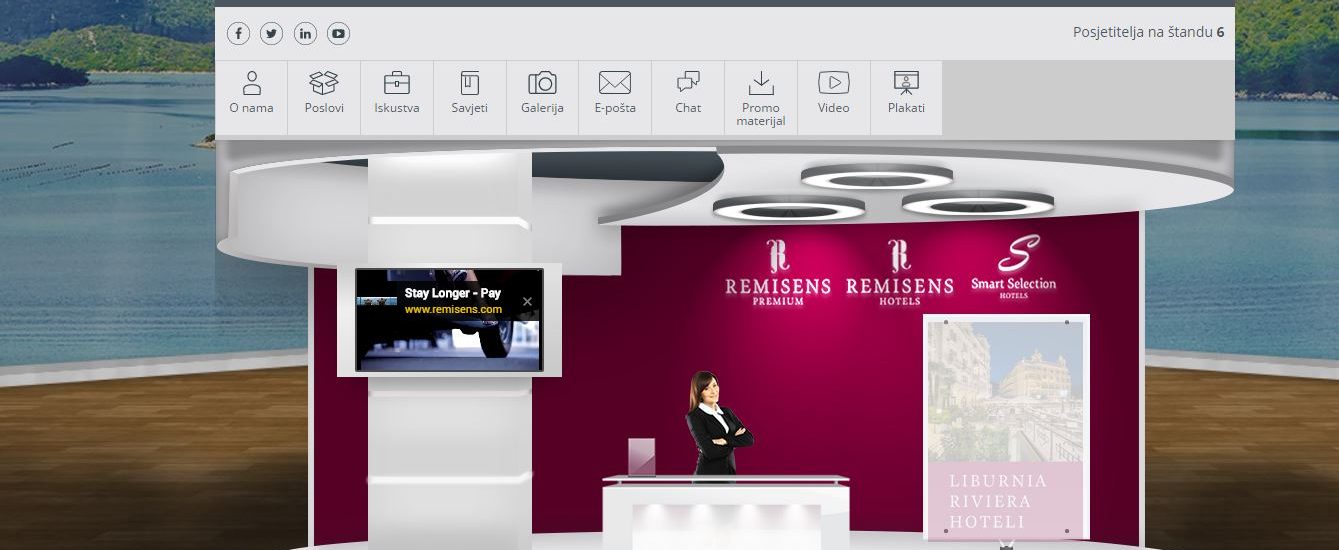Click the Liburnia Riviera Hoteli poster
The width and height of the screenshot is (1339, 550).
point(1006,427)
